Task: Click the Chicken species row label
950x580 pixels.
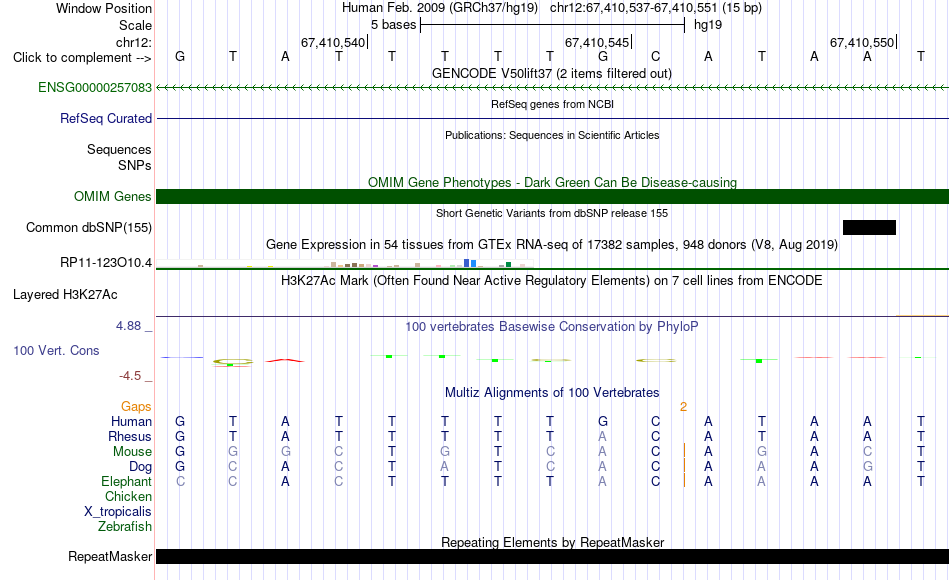Action: click(128, 497)
